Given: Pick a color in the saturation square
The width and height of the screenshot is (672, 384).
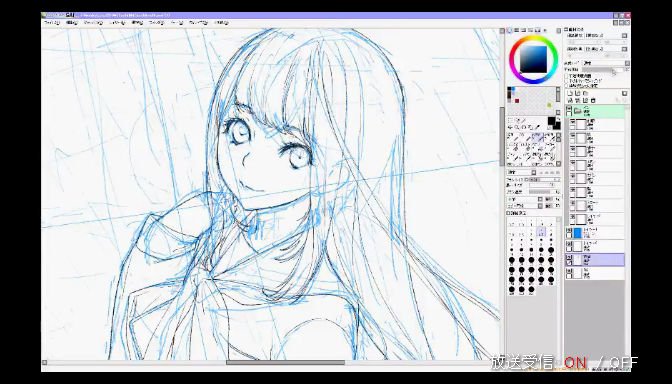Looking at the screenshot, I should coord(534,59).
